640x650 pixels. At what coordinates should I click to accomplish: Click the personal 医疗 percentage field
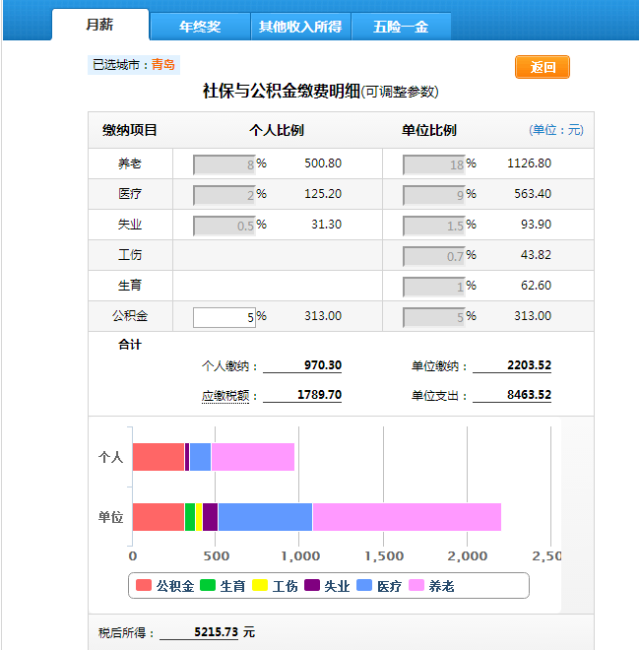click(x=224, y=195)
